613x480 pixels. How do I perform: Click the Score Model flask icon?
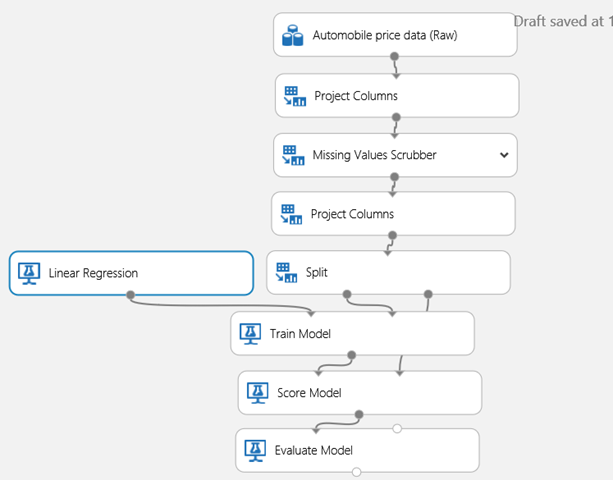click(257, 392)
